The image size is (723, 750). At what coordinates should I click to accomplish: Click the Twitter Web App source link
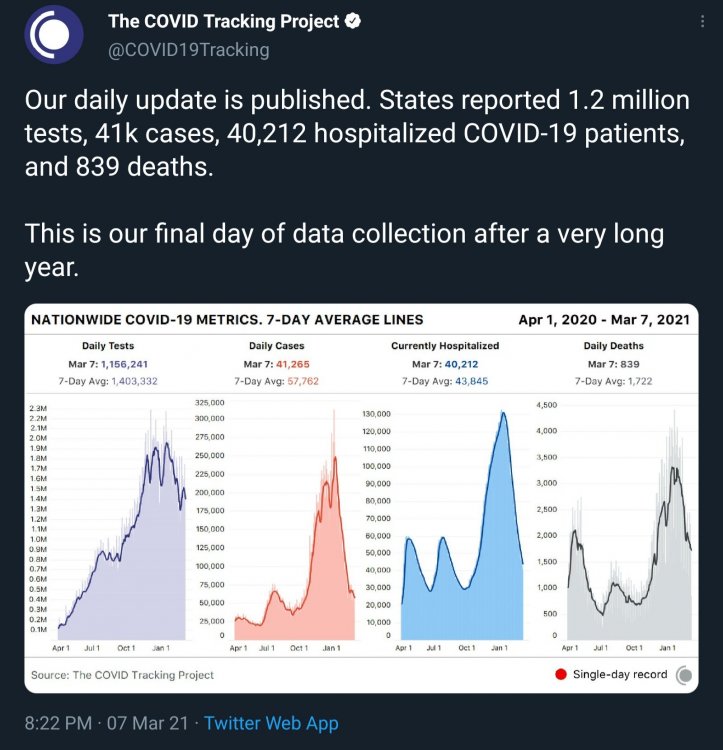coord(272,723)
